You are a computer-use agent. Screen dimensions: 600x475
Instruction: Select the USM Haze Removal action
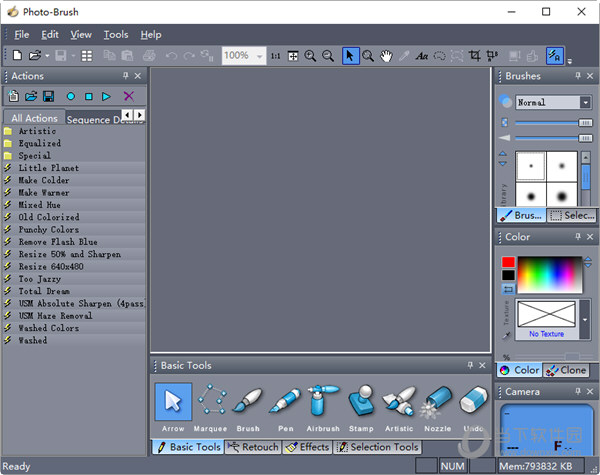coord(73,315)
